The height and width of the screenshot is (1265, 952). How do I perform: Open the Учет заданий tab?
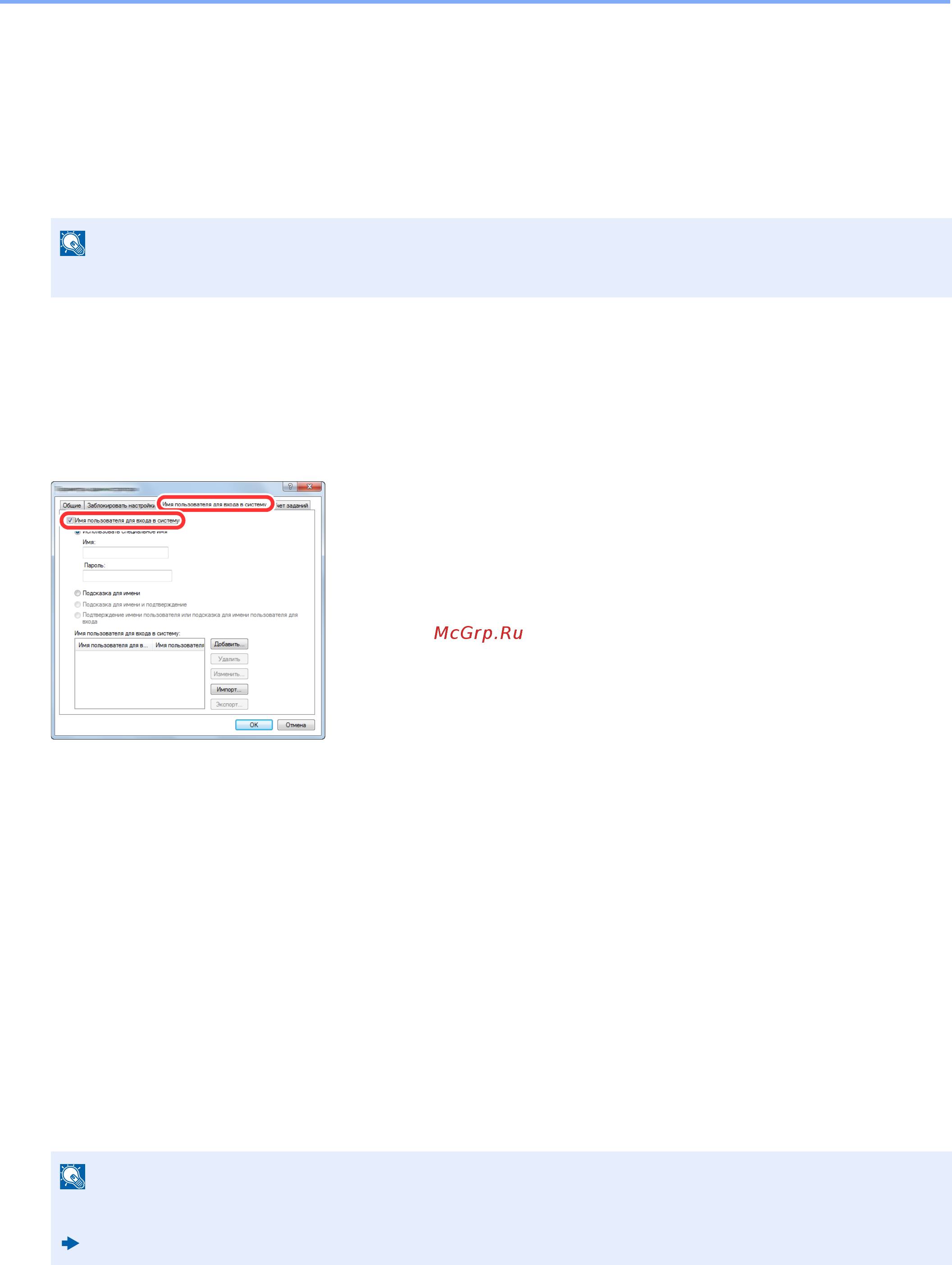click(292, 506)
